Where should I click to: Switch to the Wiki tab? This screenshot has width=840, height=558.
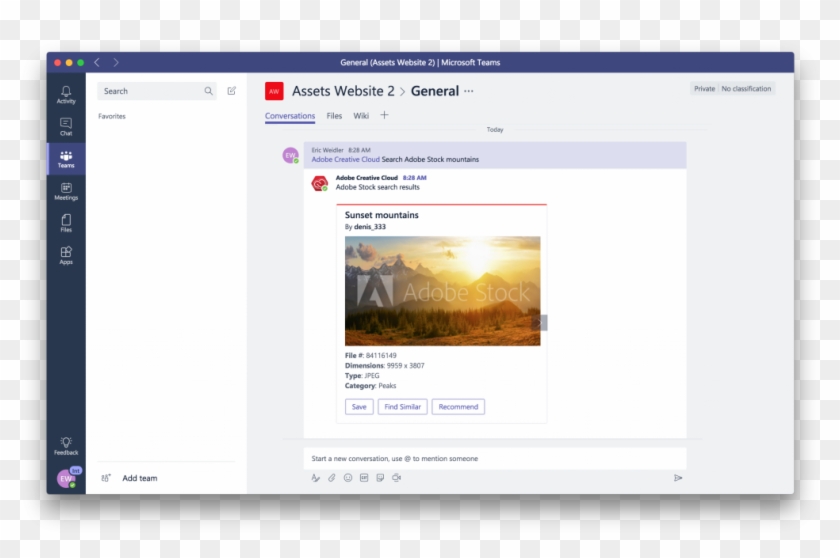tap(361, 116)
